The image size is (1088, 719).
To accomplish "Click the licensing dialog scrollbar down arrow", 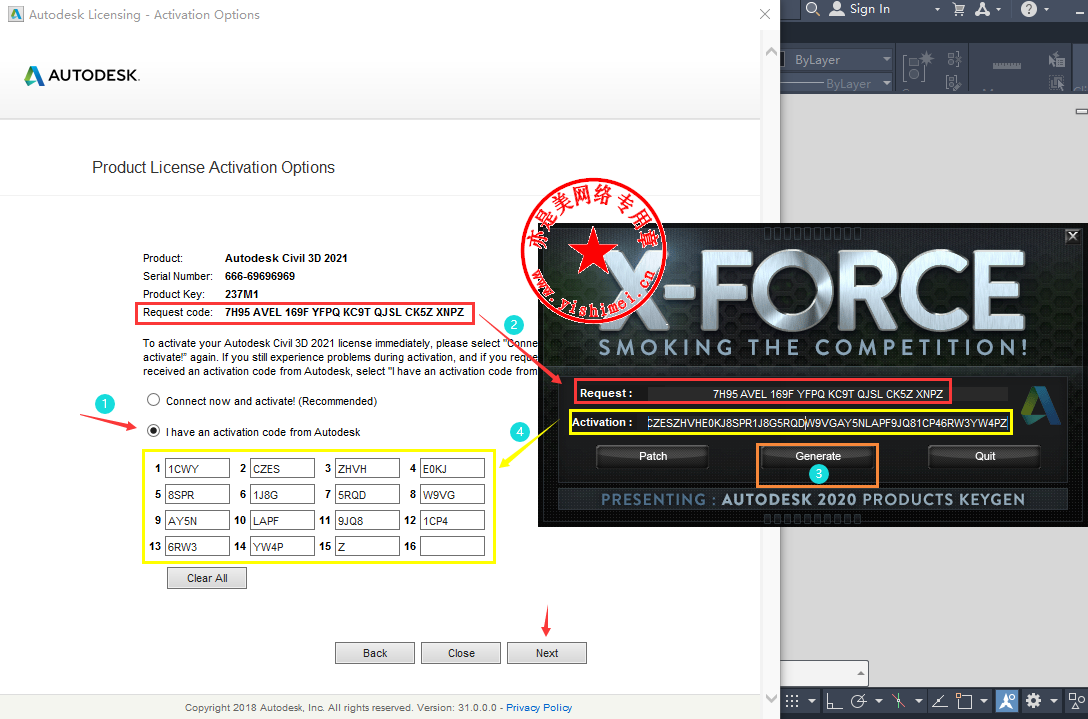I will [x=770, y=698].
